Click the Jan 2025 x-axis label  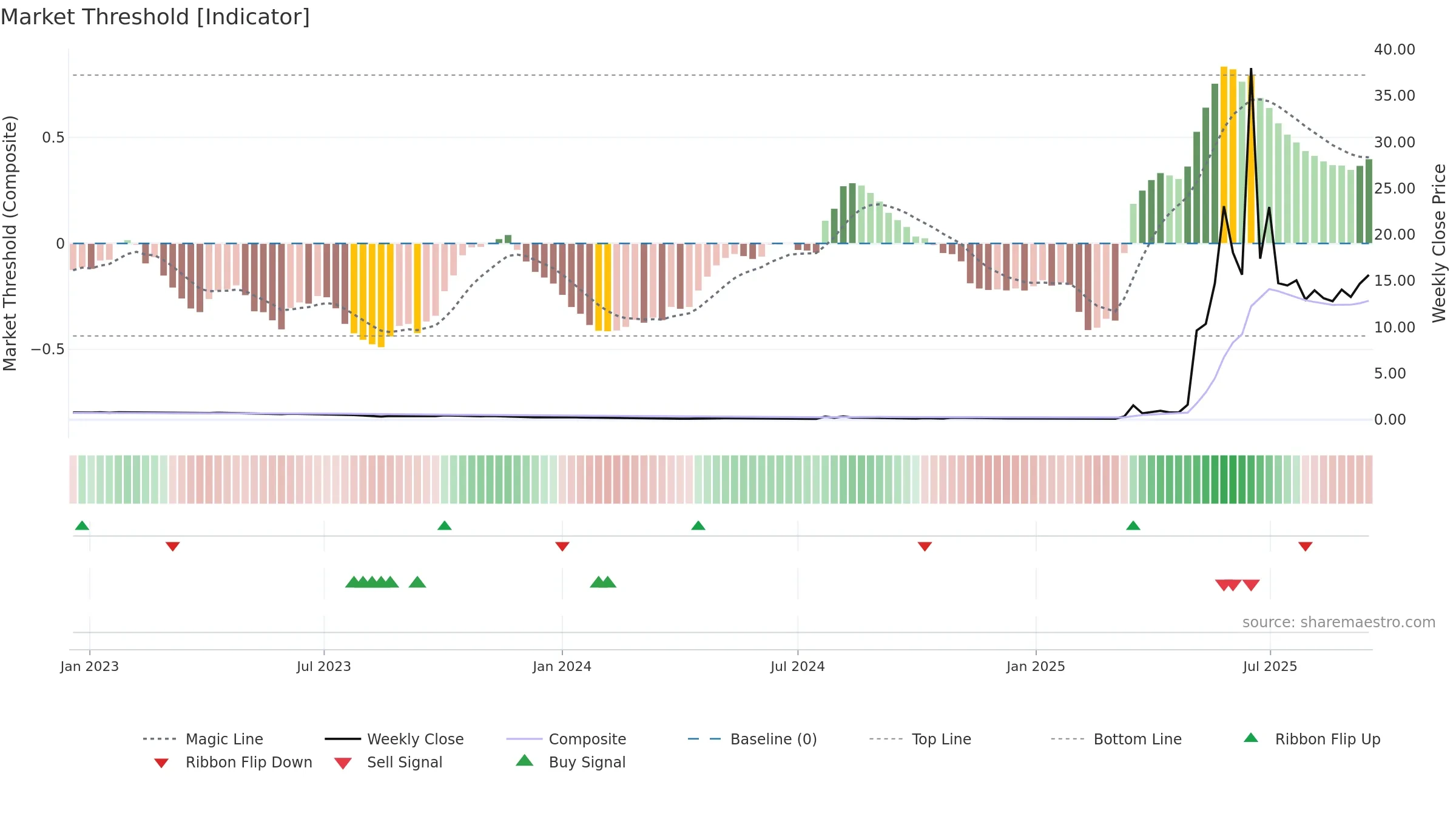[x=1036, y=666]
